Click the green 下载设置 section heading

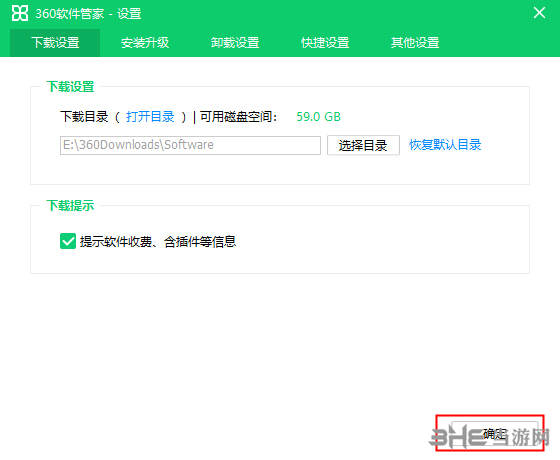tap(70, 86)
